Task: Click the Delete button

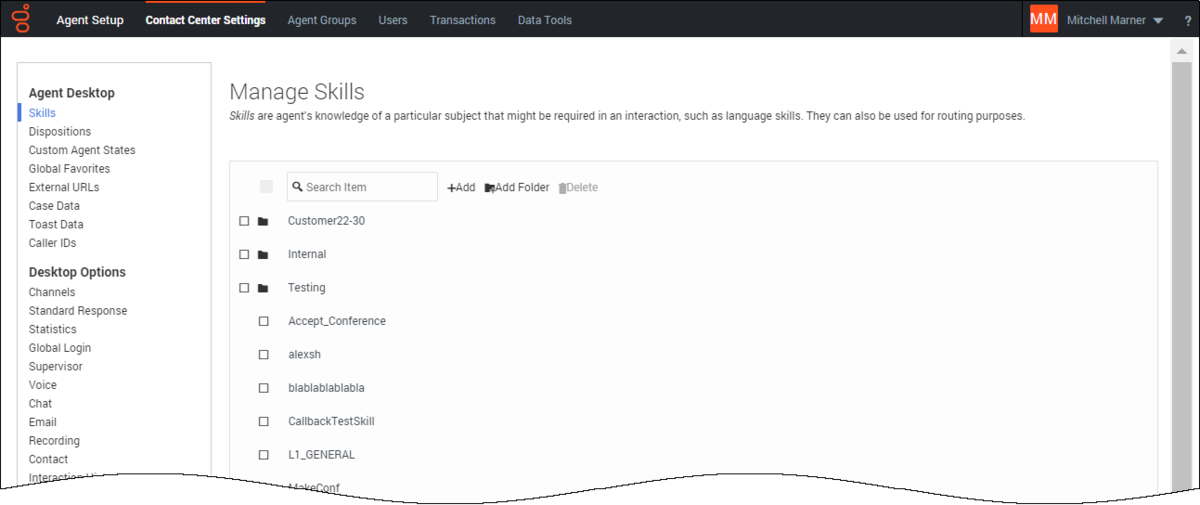Action: pos(578,187)
